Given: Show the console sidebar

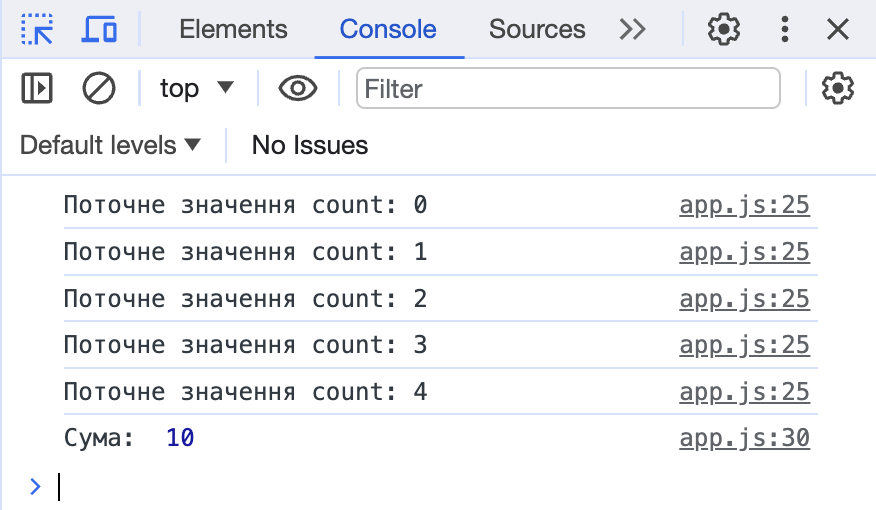Looking at the screenshot, I should point(37,89).
